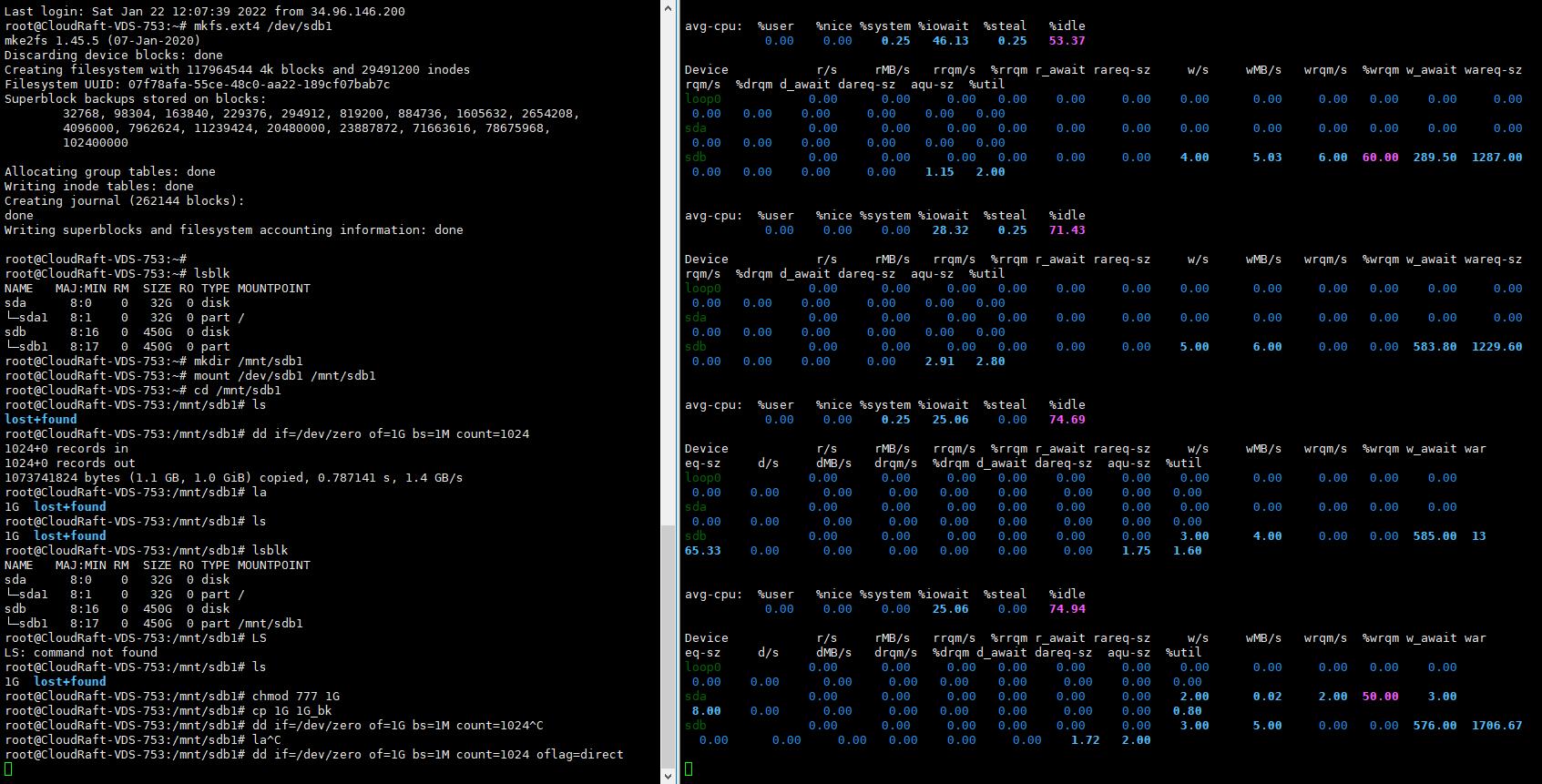Click the sdb w_await value 289.50
Viewport: 1542px width, 784px height.
(x=1435, y=158)
